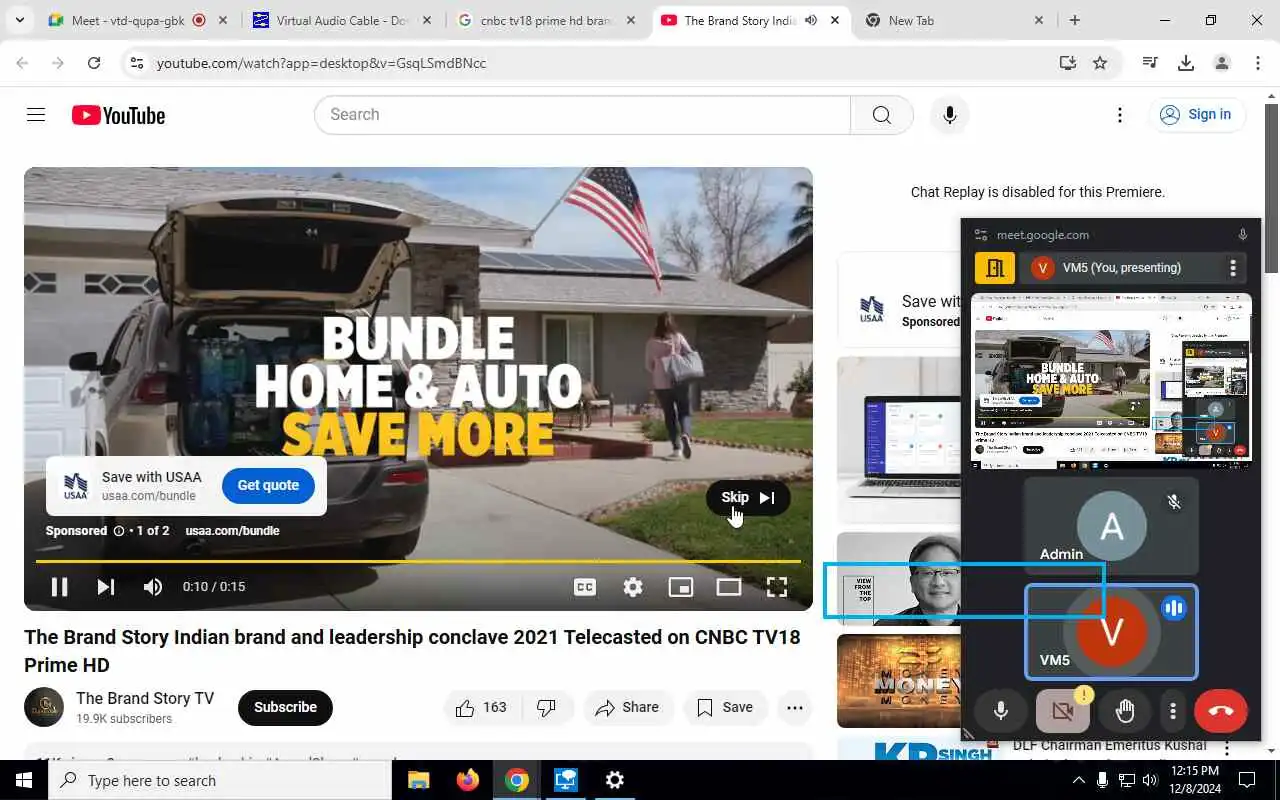Go back in browser history
Viewport: 1280px width, 800px height.
click(x=22, y=63)
